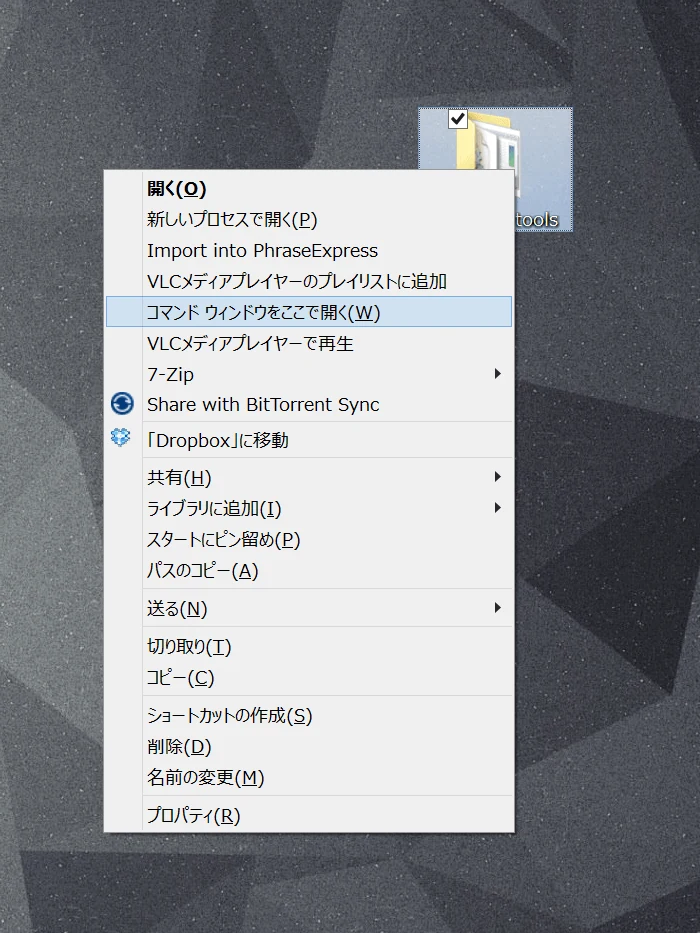
Task: Choose 切り取り(T) from menu
Action: click(x=309, y=646)
